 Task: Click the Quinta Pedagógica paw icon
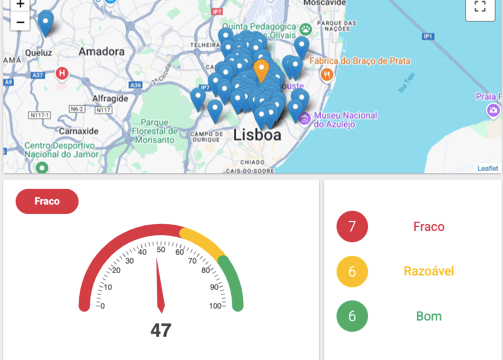click(x=305, y=29)
